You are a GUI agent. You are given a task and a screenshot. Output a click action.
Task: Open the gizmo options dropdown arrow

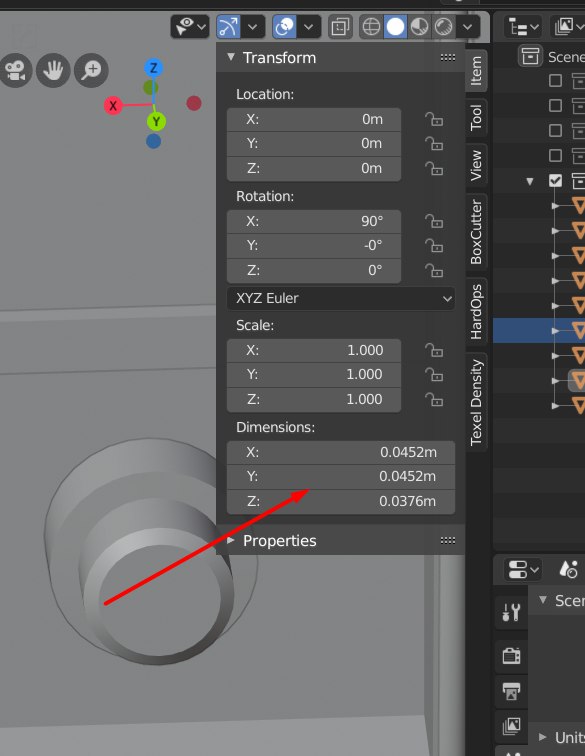click(x=253, y=27)
